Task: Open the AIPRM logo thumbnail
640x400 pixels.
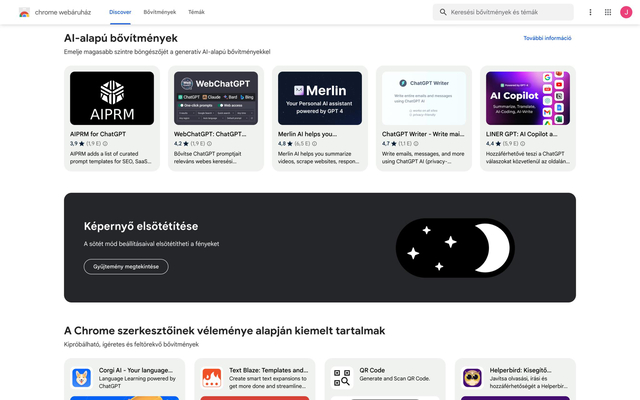Action: (x=112, y=98)
